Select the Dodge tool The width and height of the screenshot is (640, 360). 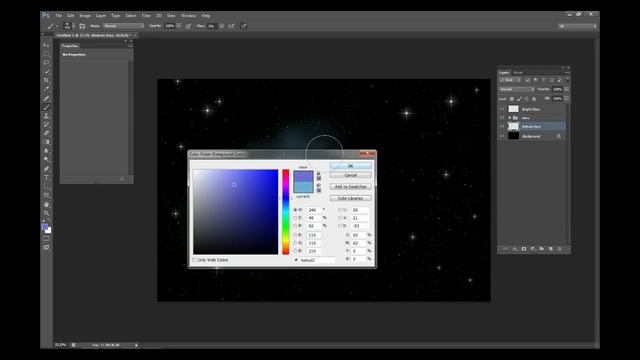[x=46, y=160]
